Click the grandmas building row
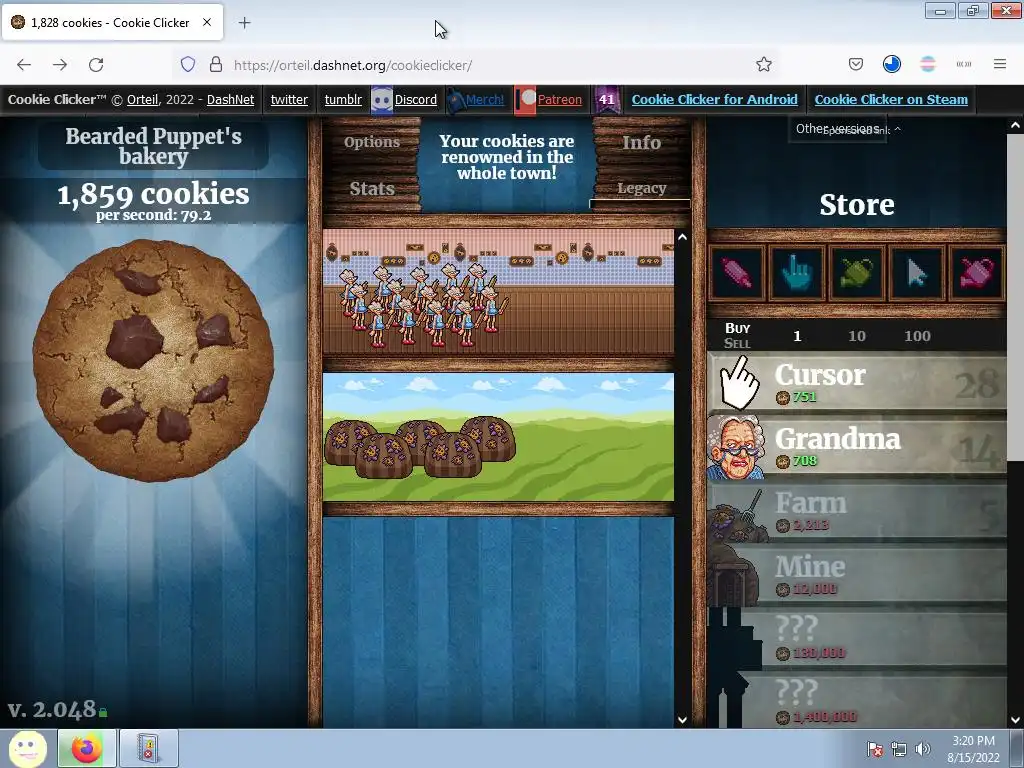This screenshot has height=768, width=1024. click(x=498, y=291)
